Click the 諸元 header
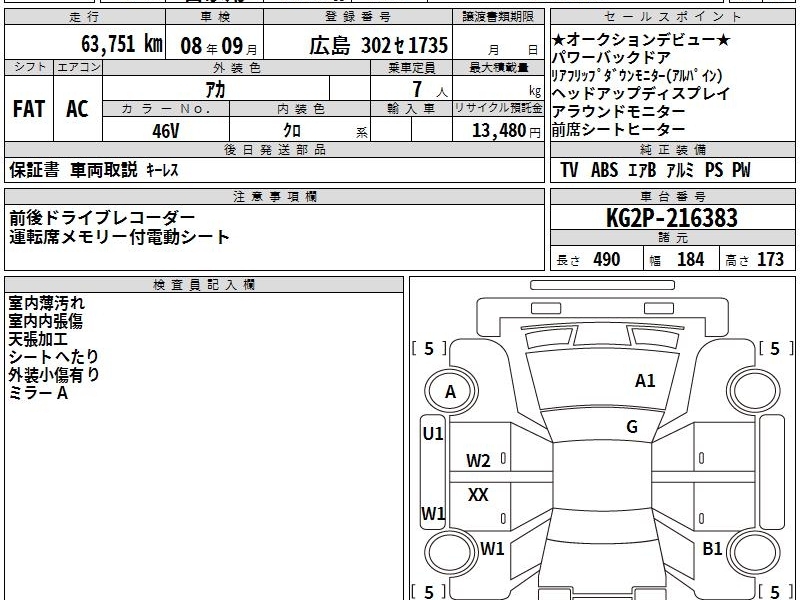Screen dimensions: 800x600 tap(672, 238)
